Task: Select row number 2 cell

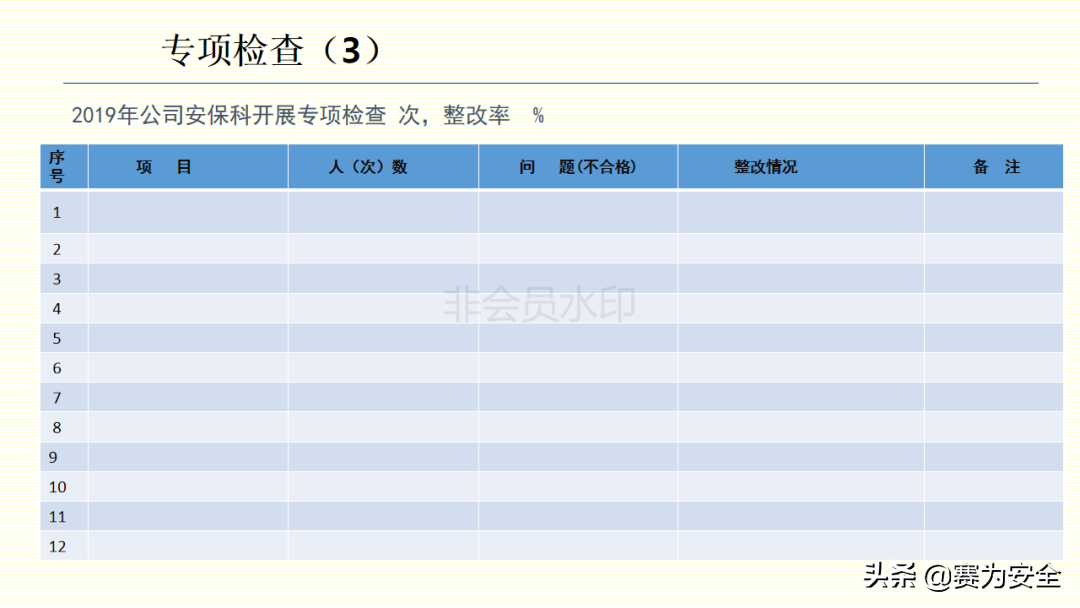Action: (64, 249)
